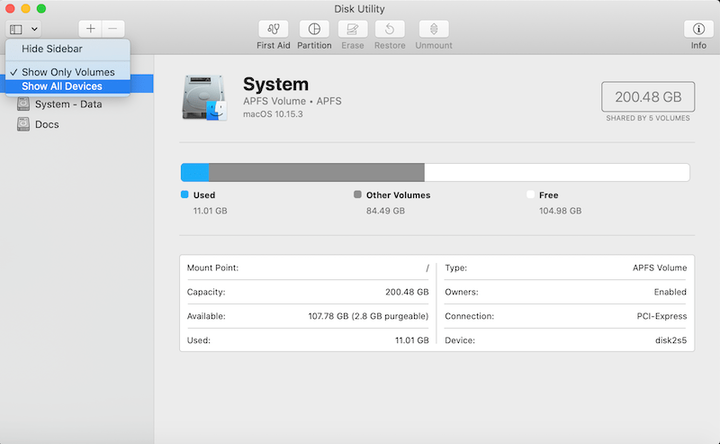Click the Capacity 200.48 GB table value
The height and width of the screenshot is (444, 720).
pyautogui.click(x=407, y=292)
